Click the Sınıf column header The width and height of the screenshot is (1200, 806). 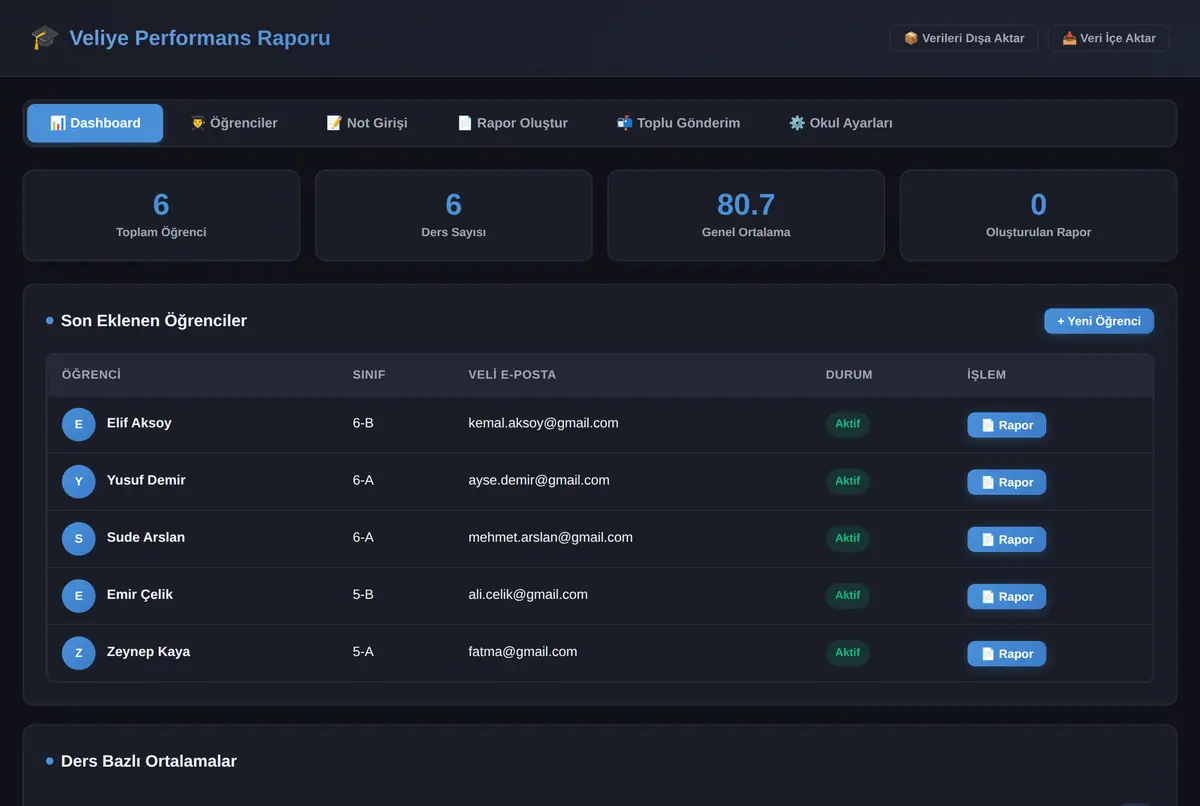click(x=369, y=375)
